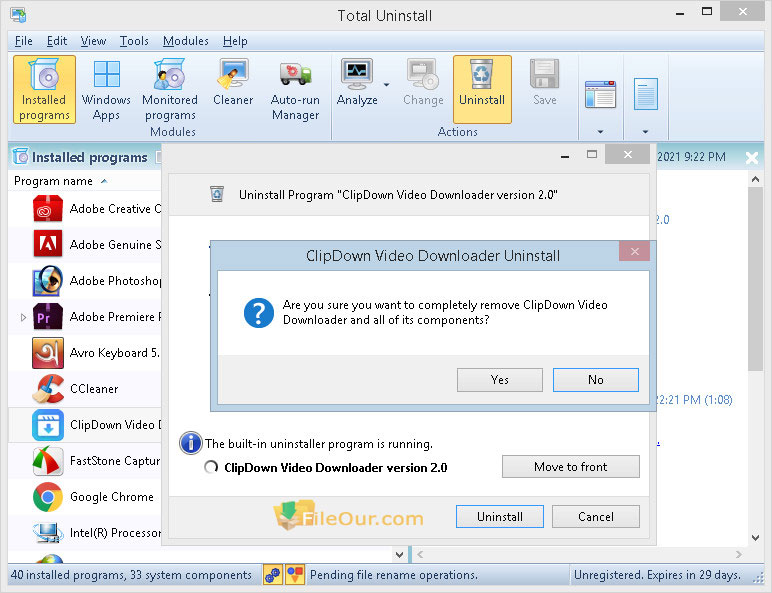
Task: Click the list panel down chevron
Action: click(400, 555)
